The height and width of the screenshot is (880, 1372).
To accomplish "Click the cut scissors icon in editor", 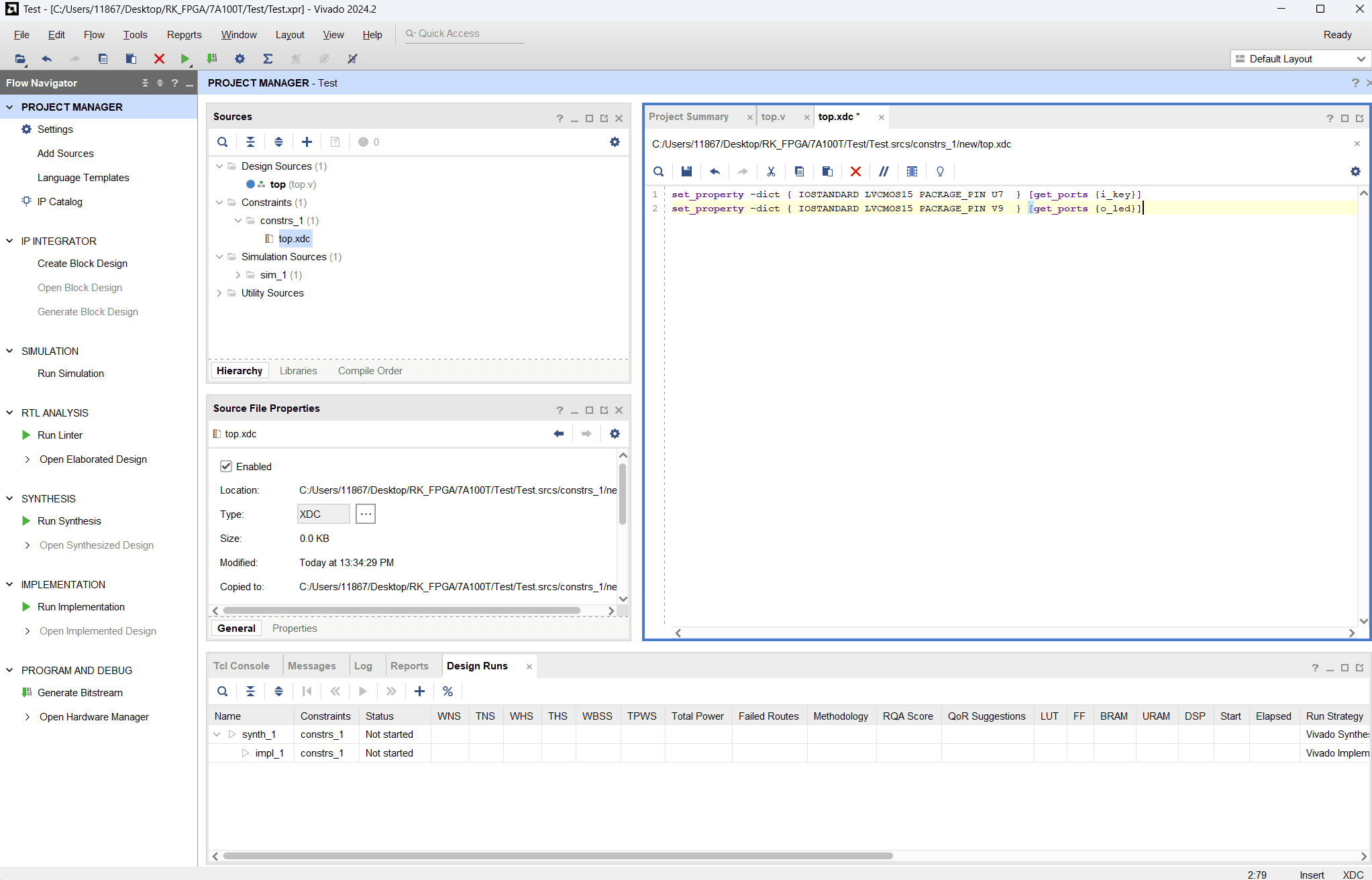I will click(771, 172).
